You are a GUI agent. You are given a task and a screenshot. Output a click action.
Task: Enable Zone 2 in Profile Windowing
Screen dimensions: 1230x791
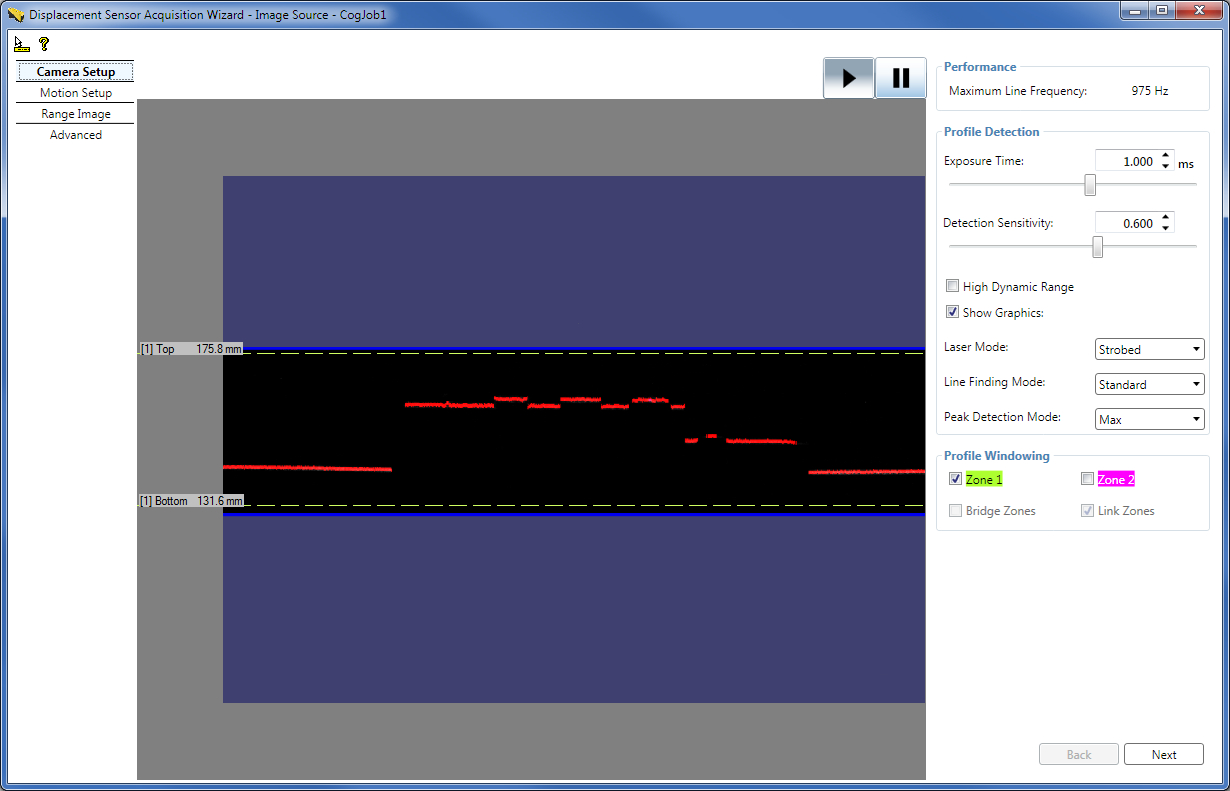1087,478
